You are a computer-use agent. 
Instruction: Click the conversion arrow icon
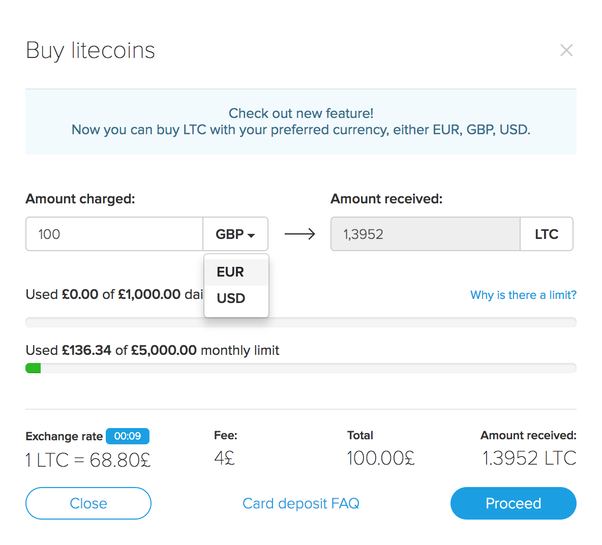click(x=299, y=234)
